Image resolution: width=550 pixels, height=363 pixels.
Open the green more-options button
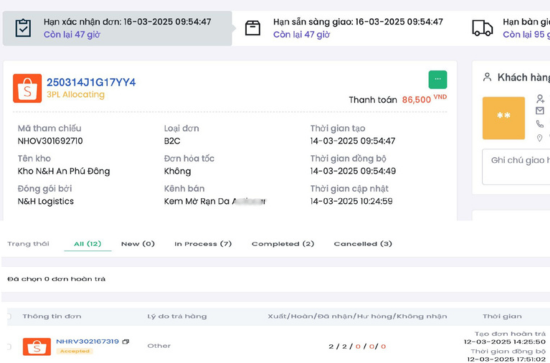(437, 80)
